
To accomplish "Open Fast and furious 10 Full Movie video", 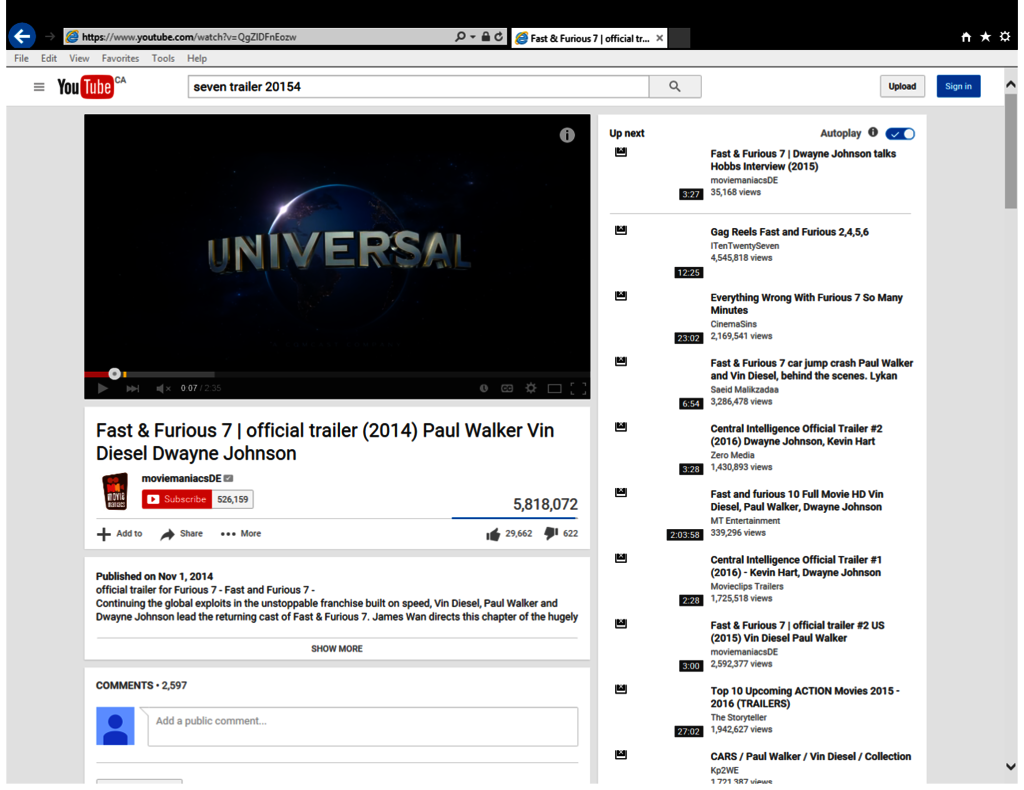I will [x=797, y=501].
